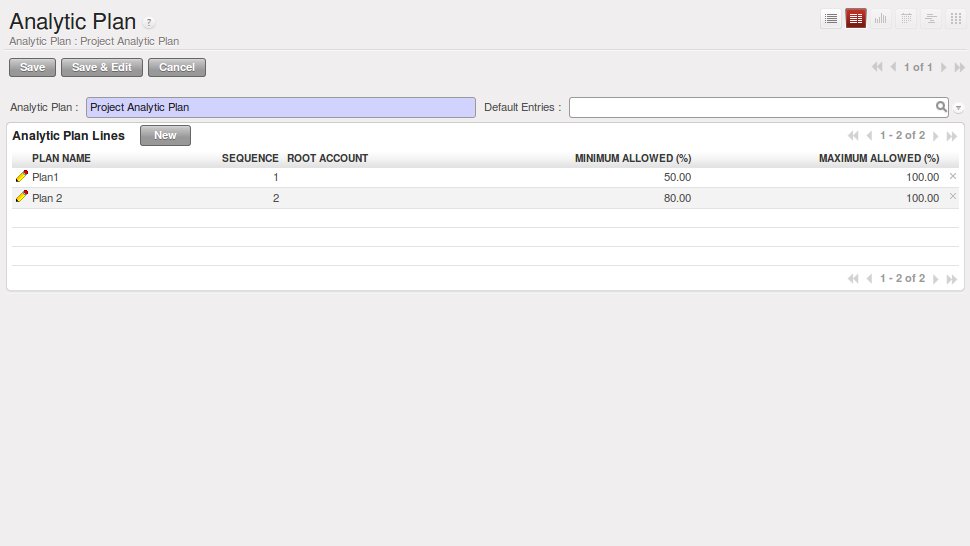This screenshot has height=546, width=970.
Task: Select the red form view icon
Action: (856, 18)
